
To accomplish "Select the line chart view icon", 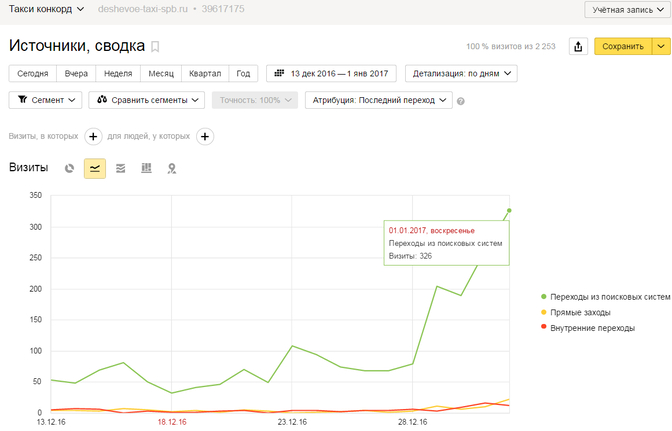I will click(x=95, y=168).
